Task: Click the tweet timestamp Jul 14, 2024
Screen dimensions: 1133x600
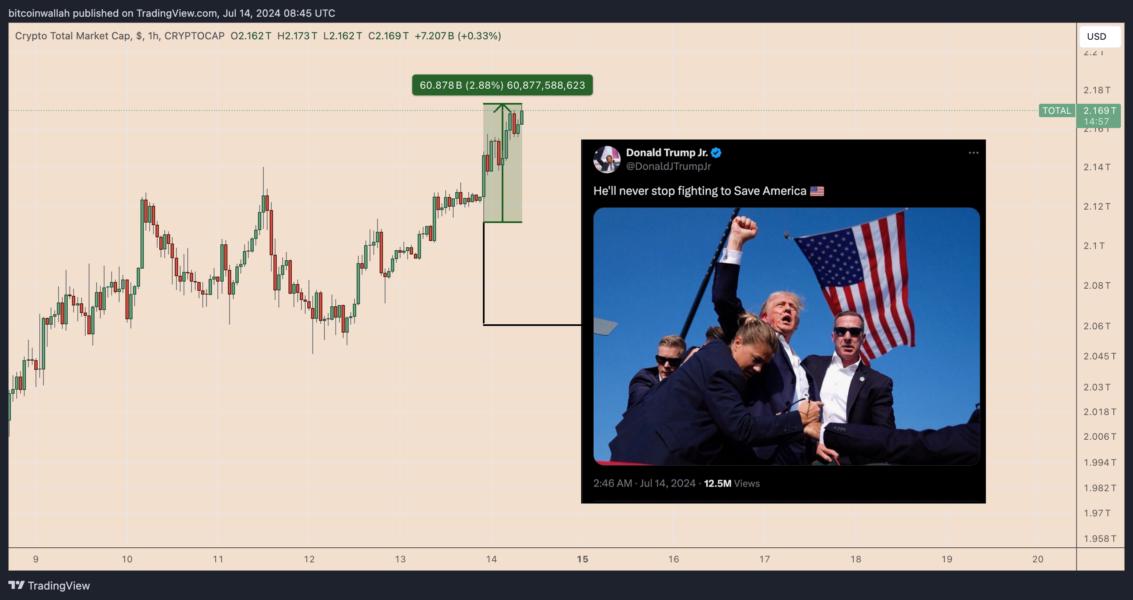Action: pyautogui.click(x=666, y=483)
